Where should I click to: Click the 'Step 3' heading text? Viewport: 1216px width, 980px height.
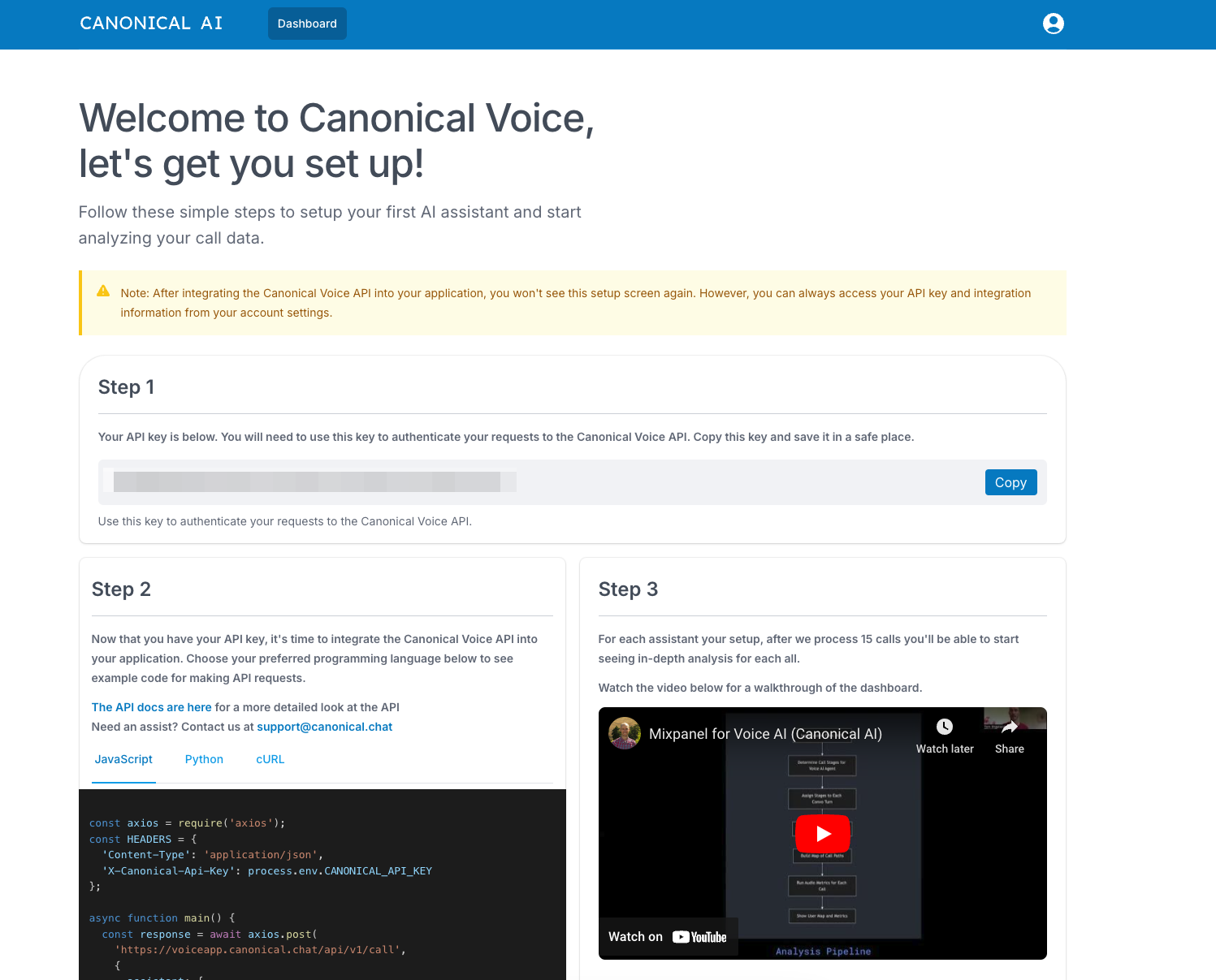click(x=628, y=589)
